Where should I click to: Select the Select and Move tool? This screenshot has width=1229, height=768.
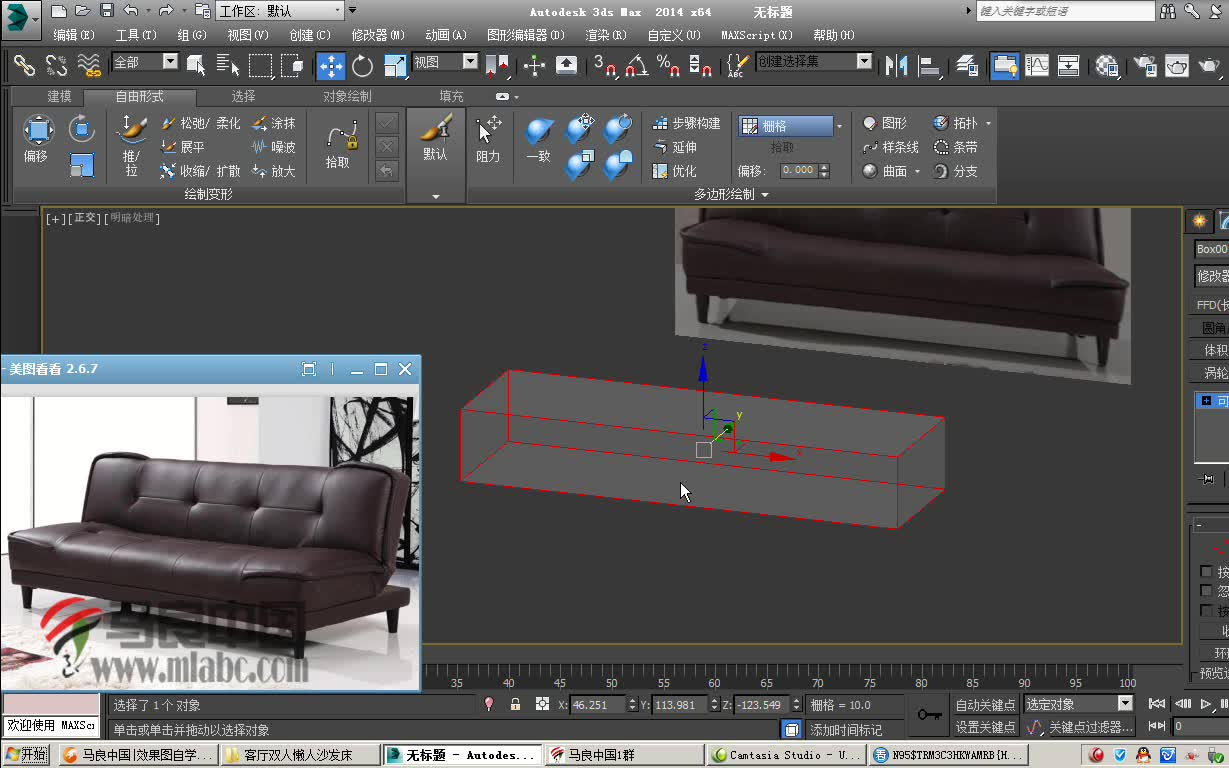coord(330,65)
